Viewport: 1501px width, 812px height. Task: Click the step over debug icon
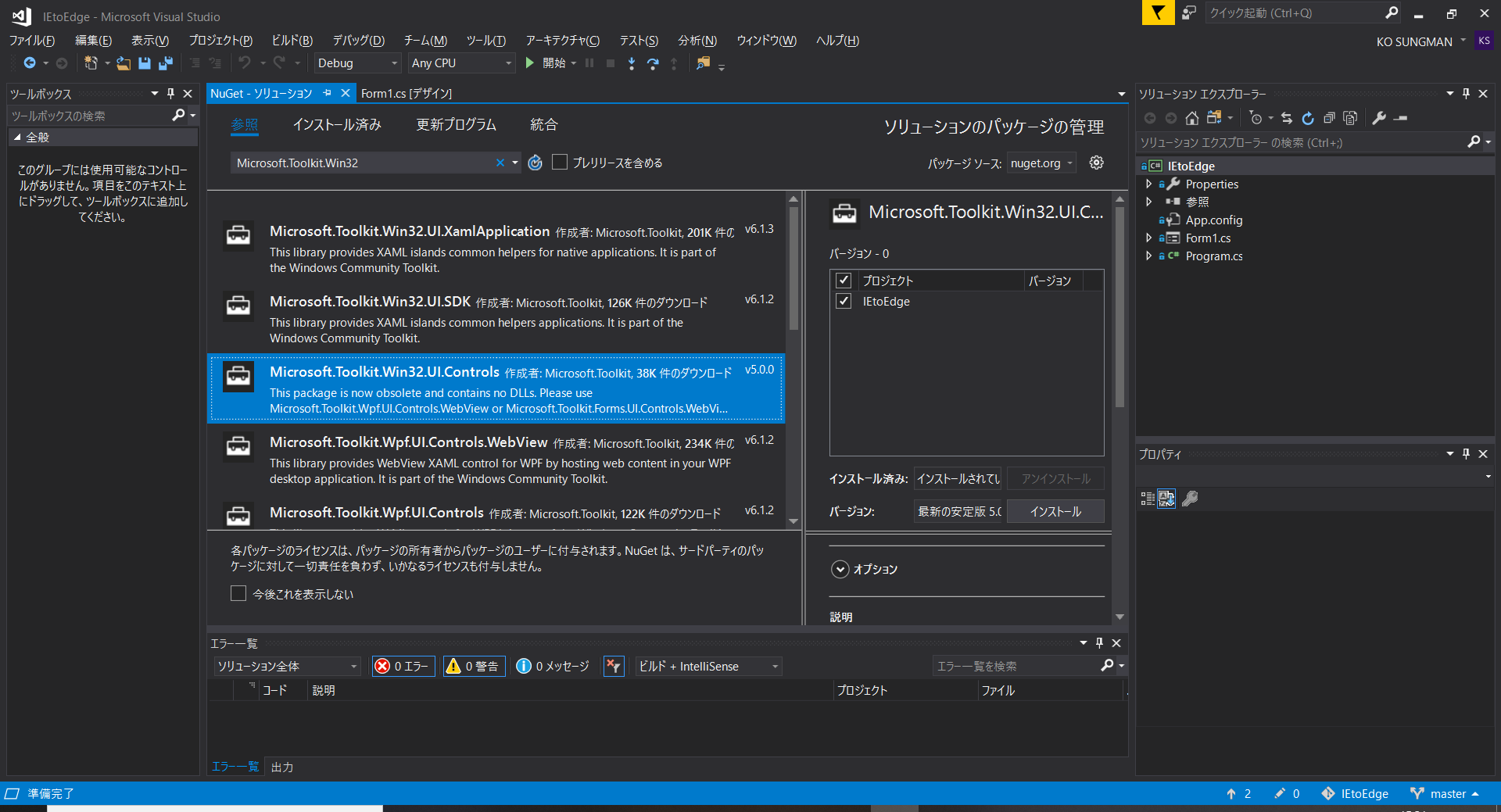coord(653,63)
